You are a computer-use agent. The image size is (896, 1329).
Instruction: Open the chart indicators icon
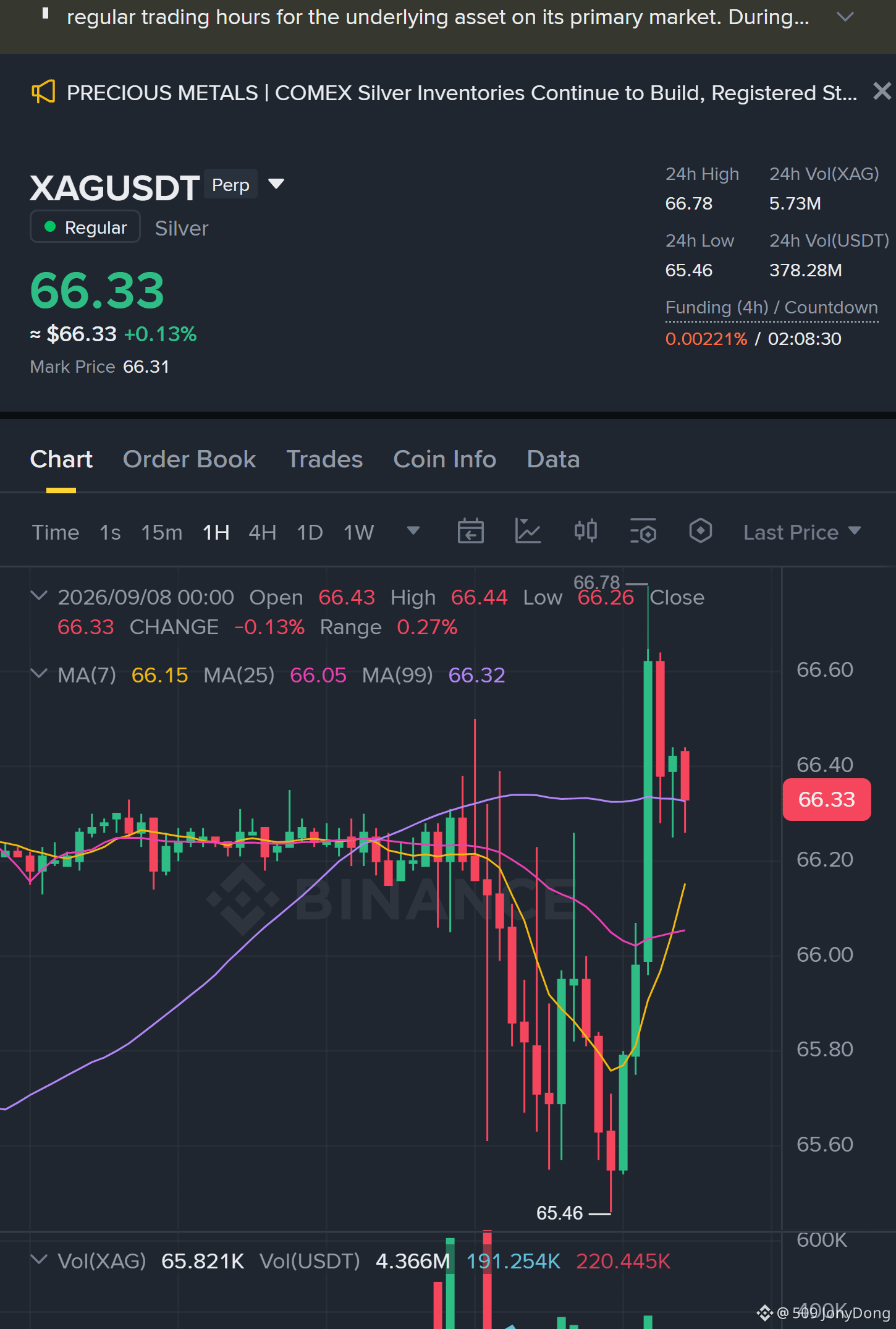click(x=528, y=532)
